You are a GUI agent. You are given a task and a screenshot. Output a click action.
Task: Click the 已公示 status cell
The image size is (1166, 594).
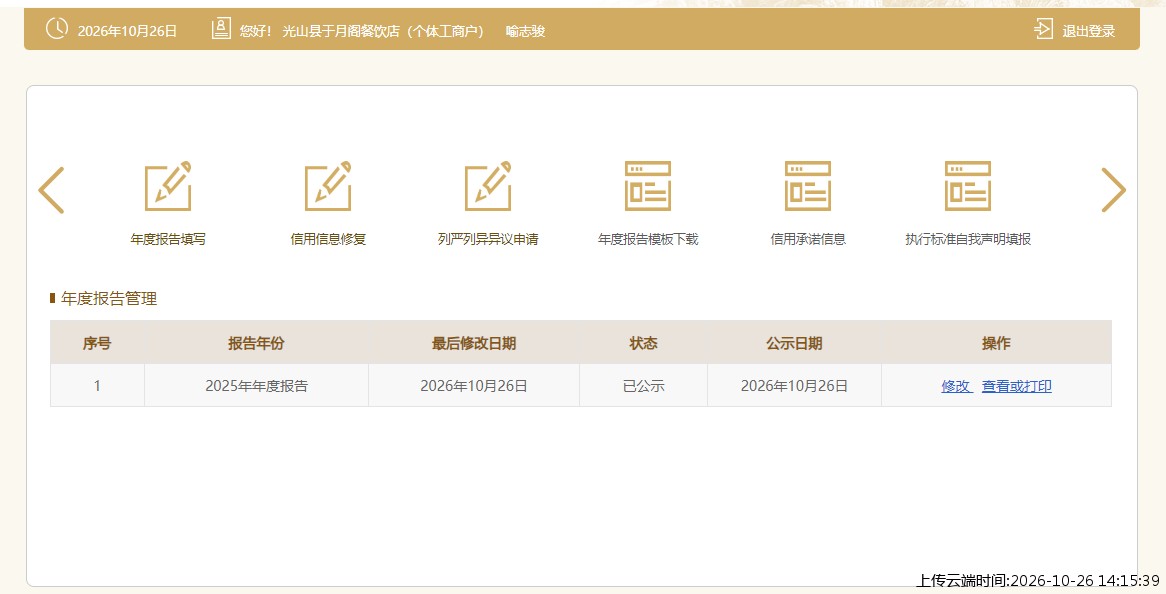click(x=644, y=386)
